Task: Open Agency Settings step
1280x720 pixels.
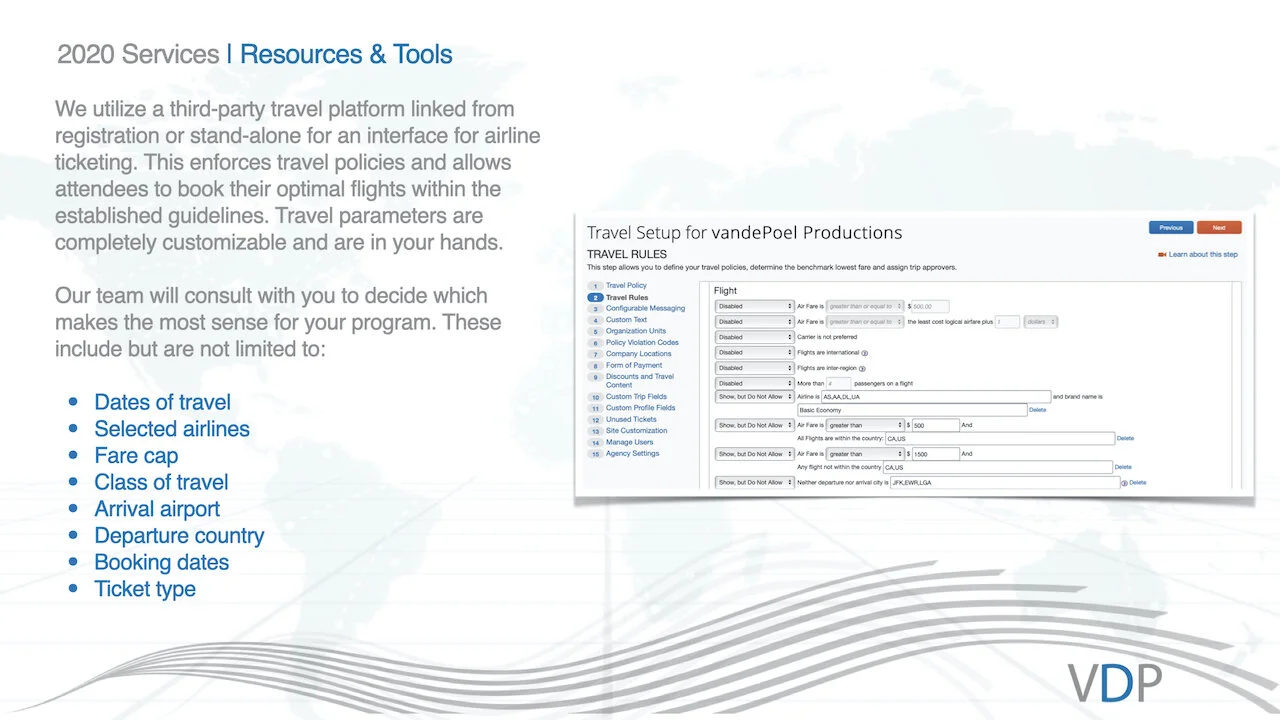Action: click(632, 453)
